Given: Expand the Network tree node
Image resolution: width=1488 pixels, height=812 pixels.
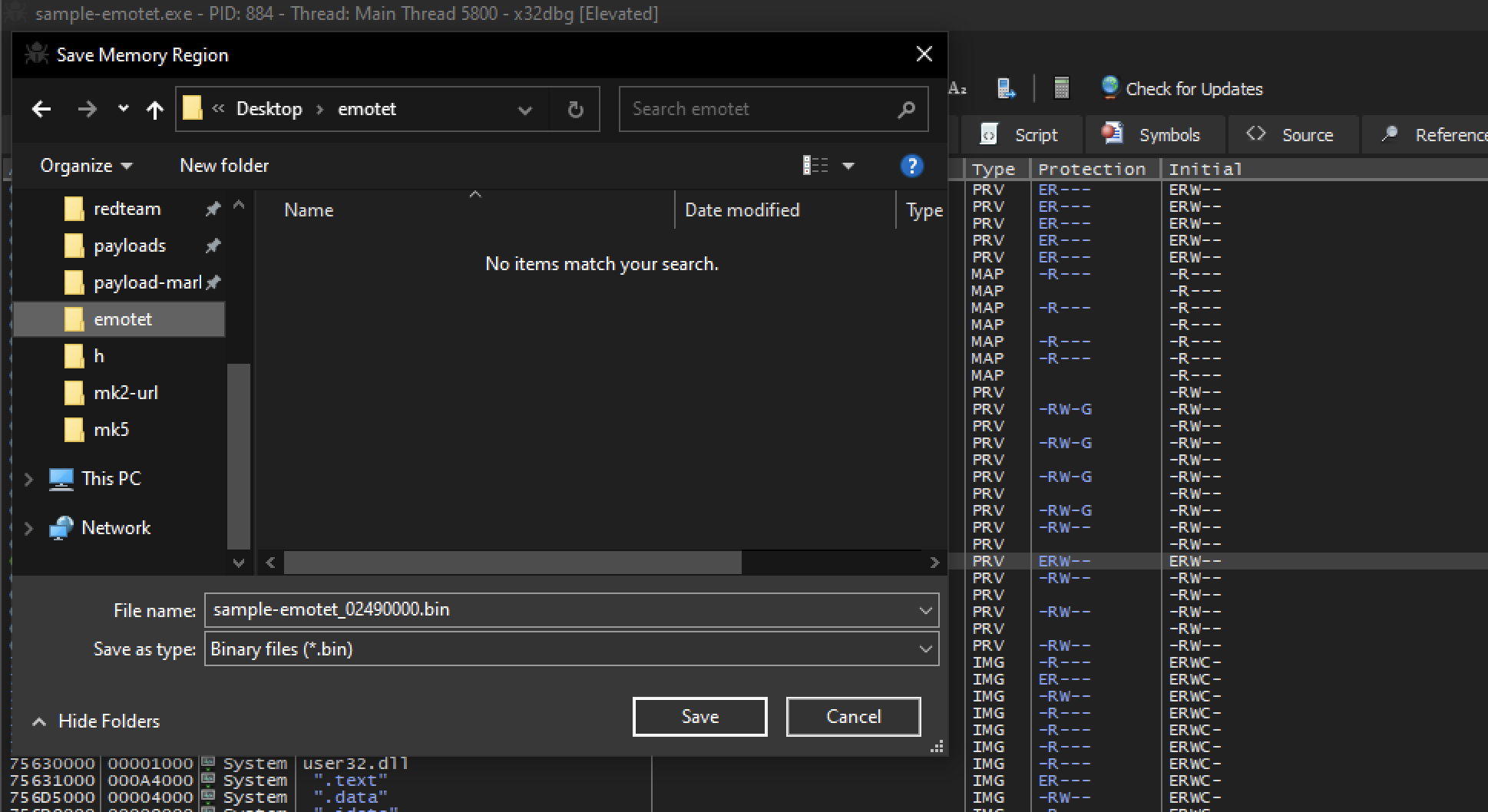Looking at the screenshot, I should [28, 528].
